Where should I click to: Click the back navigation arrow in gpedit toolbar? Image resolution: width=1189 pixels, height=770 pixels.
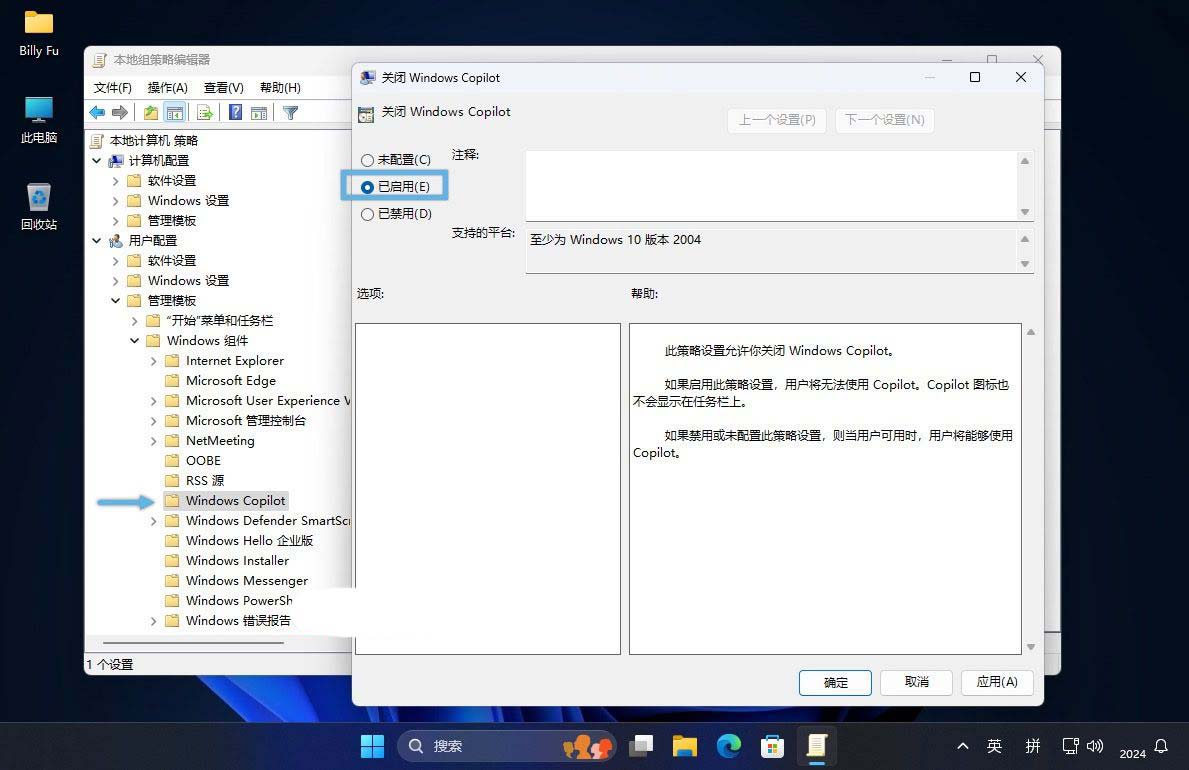[x=97, y=112]
